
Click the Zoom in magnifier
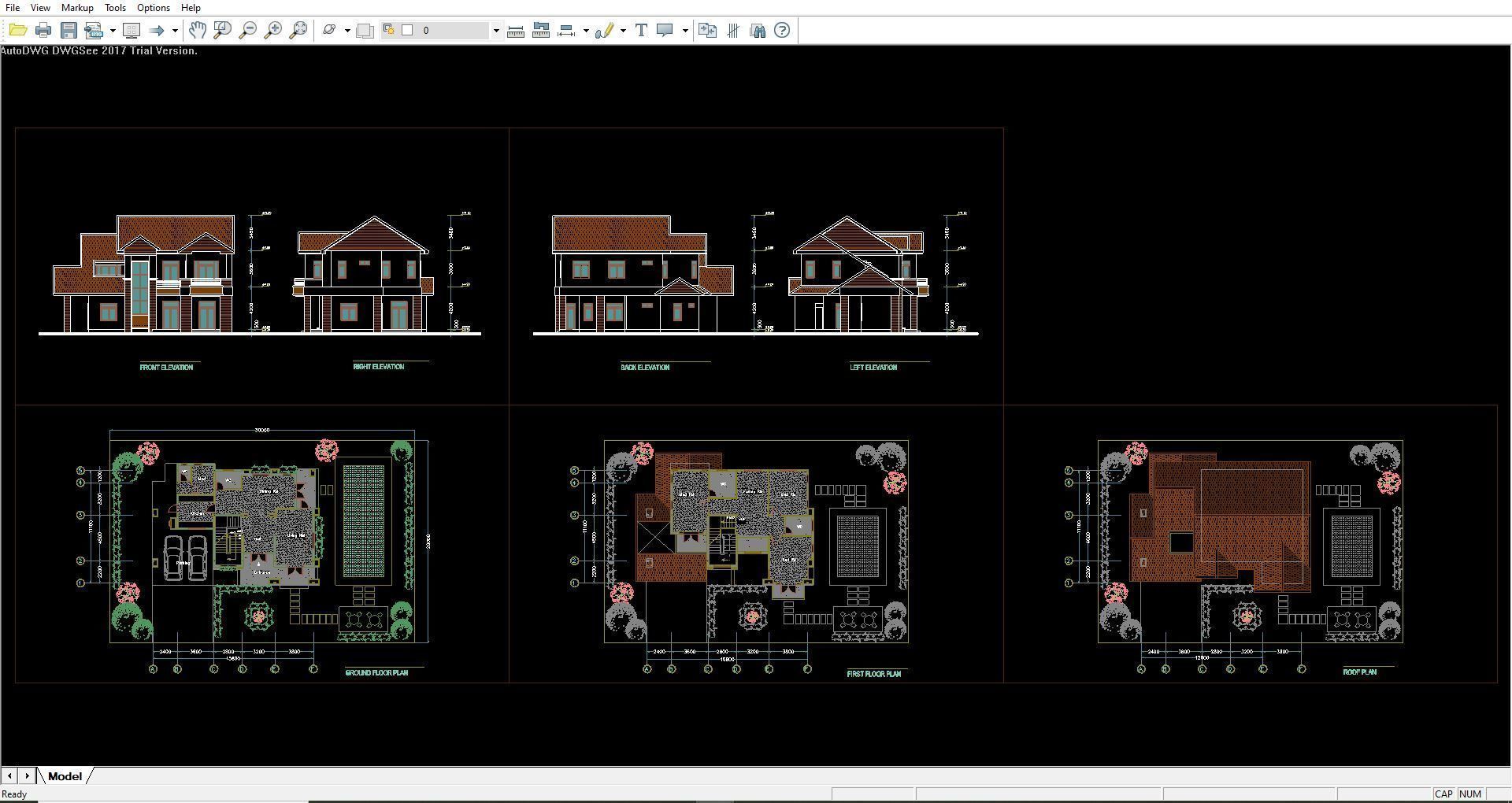[272, 31]
